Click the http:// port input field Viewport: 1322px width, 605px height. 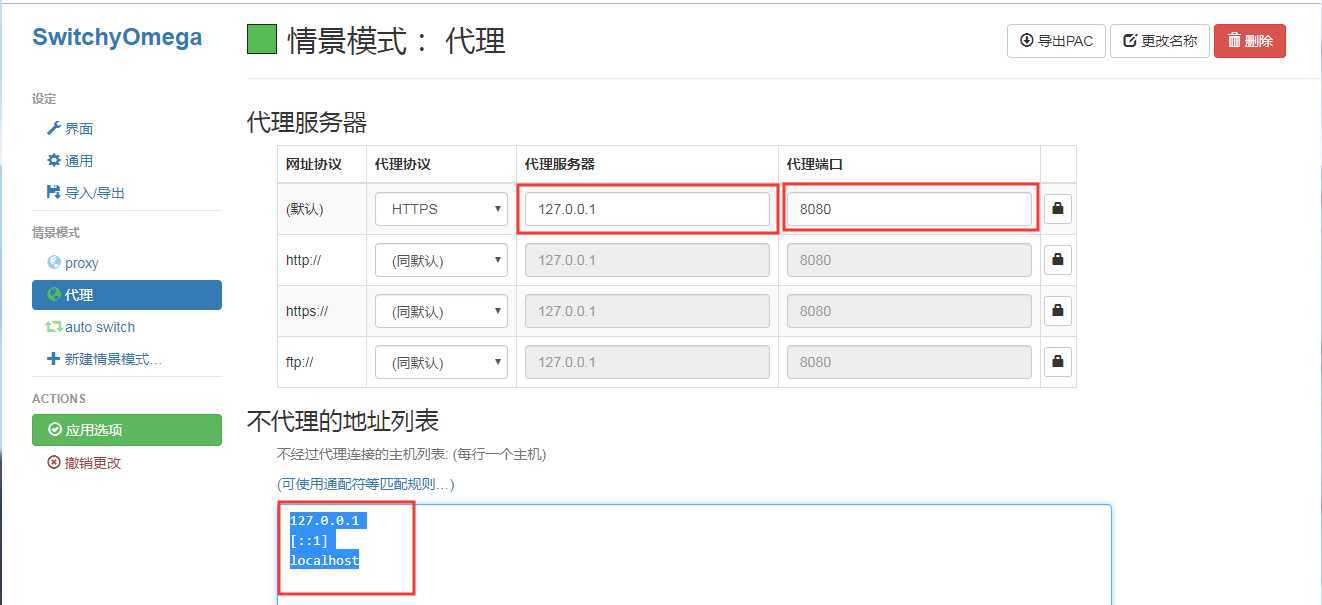click(909, 260)
